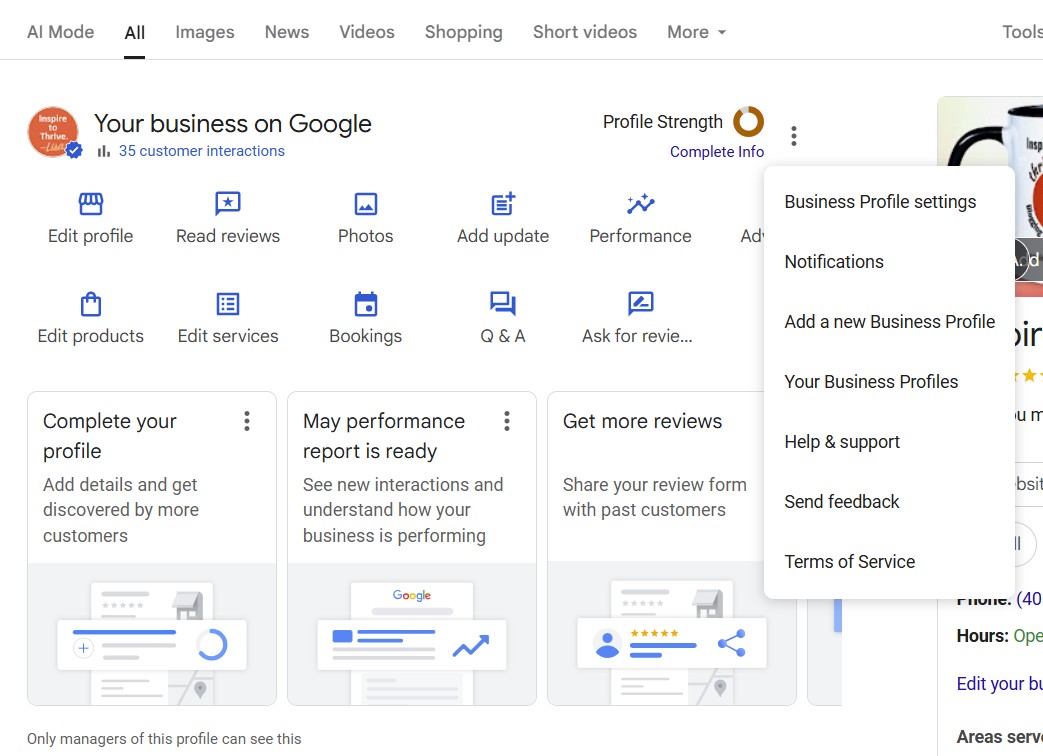This screenshot has width=1043, height=756.
Task: Open the Q & A chat icon
Action: tap(503, 304)
